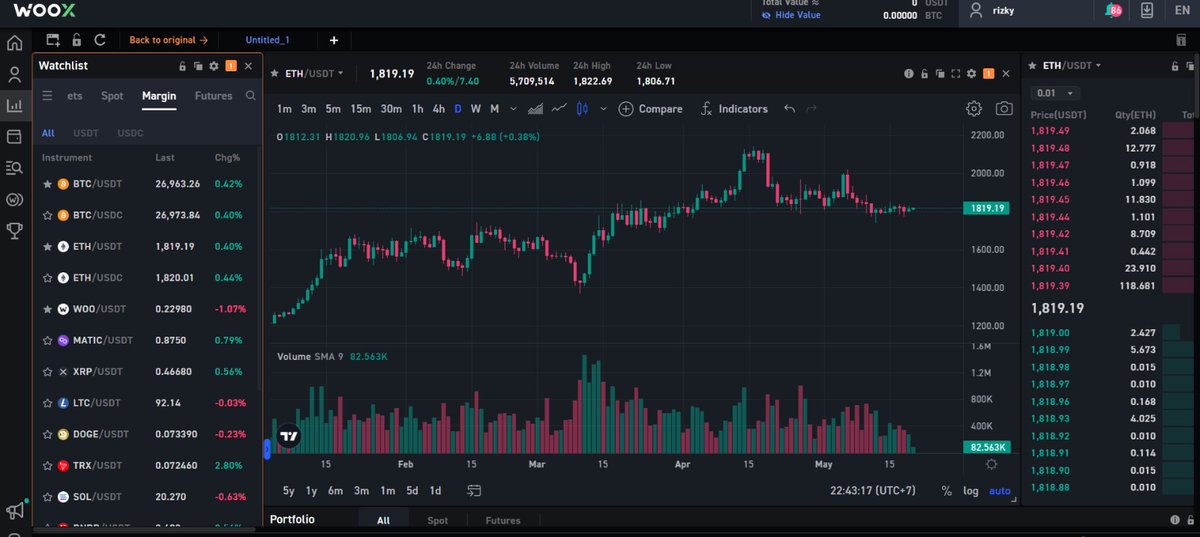
Task: Take a chart snapshot with camera
Action: [x=1004, y=109]
